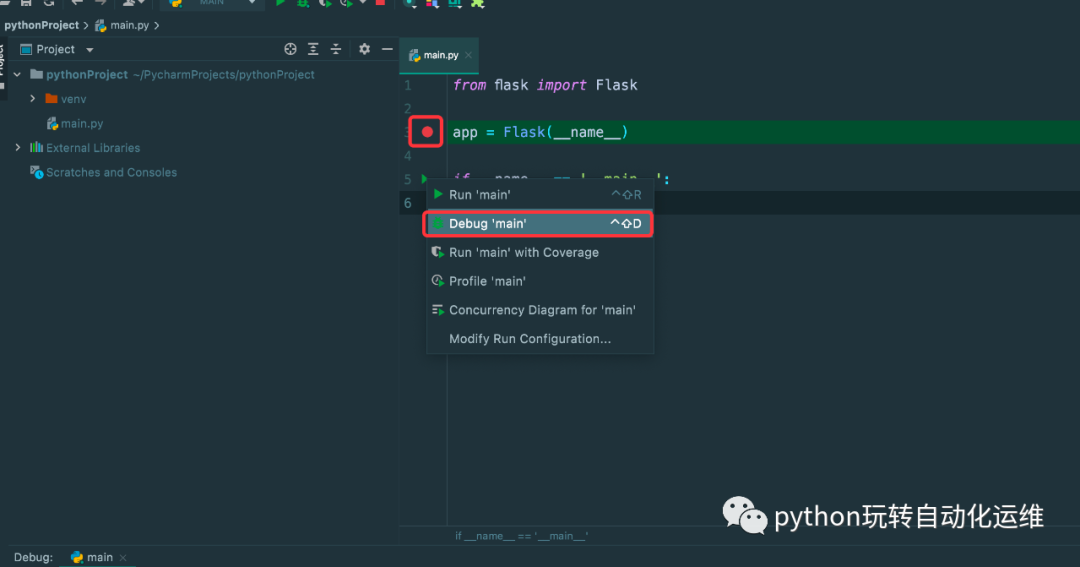Click the Collapse All icon in Project panel
This screenshot has width=1080, height=567.
click(336, 49)
